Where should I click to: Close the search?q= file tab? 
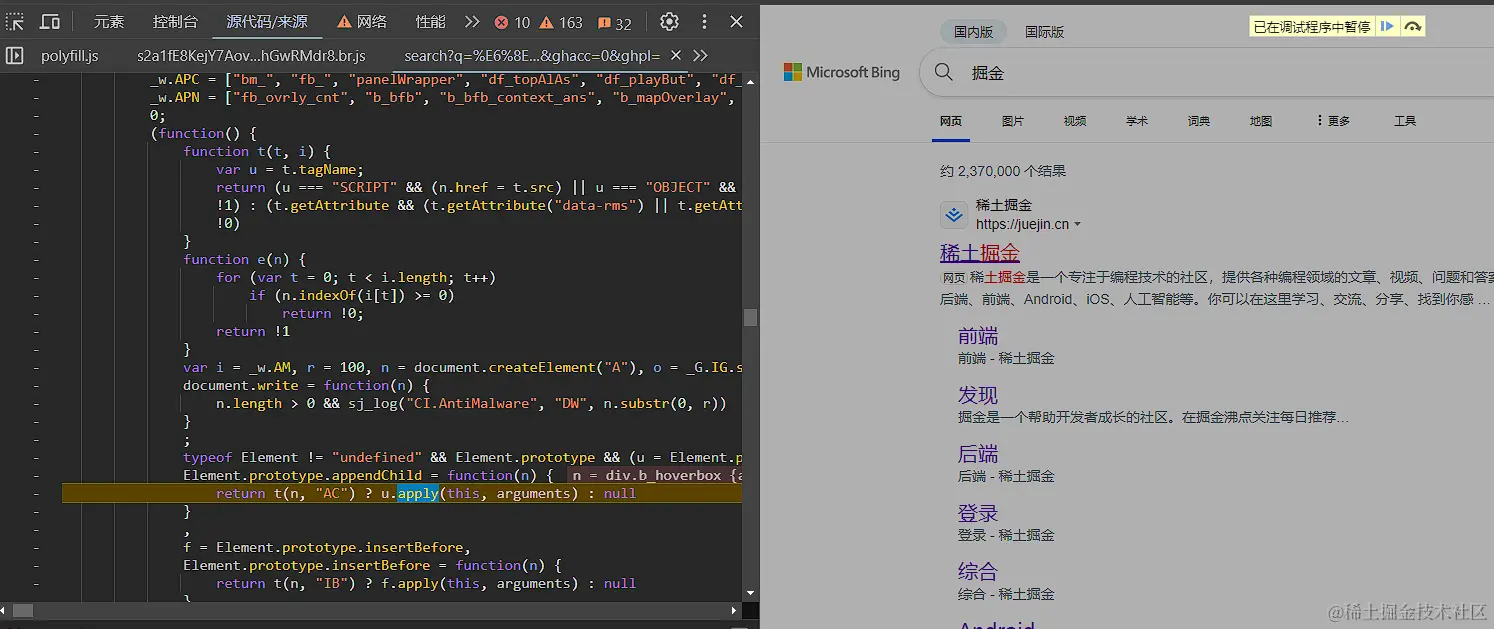[x=676, y=56]
